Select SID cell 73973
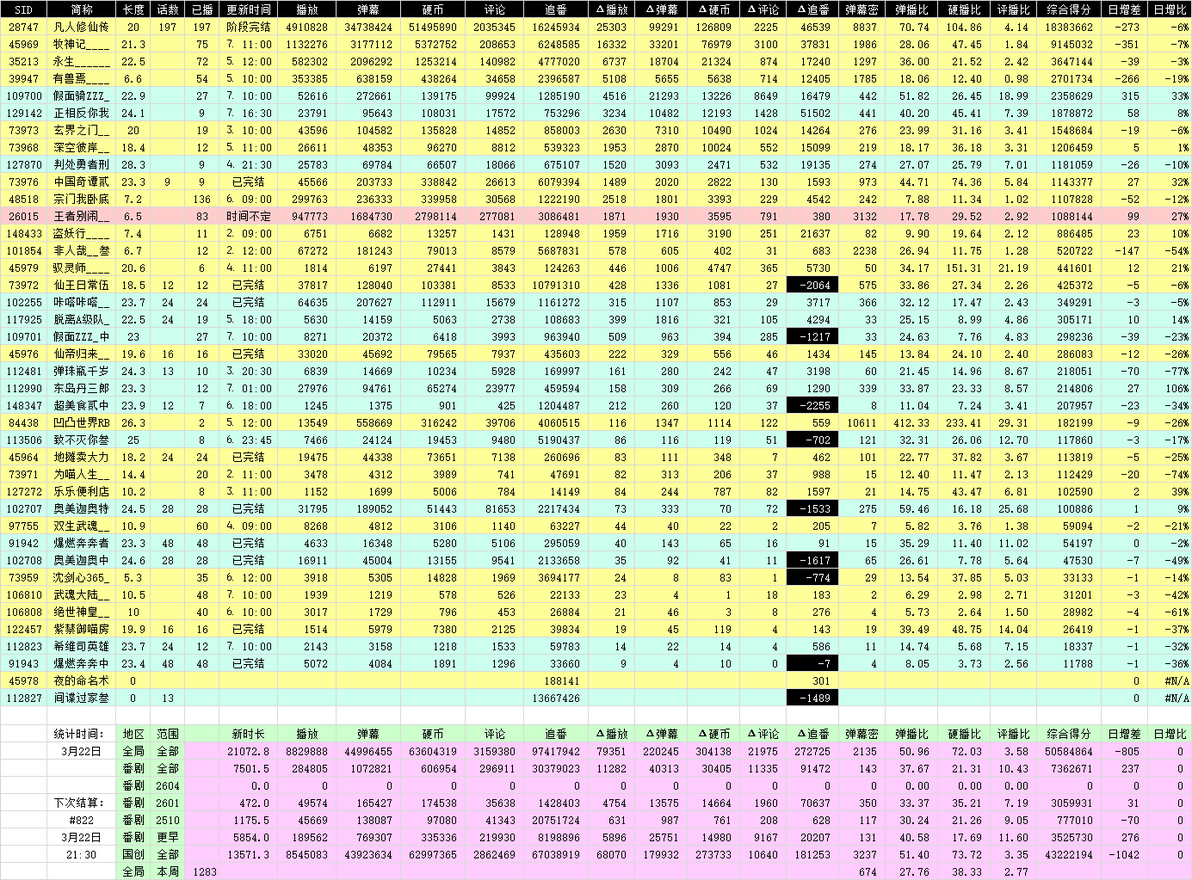The height and width of the screenshot is (880, 1192). [x=24, y=130]
